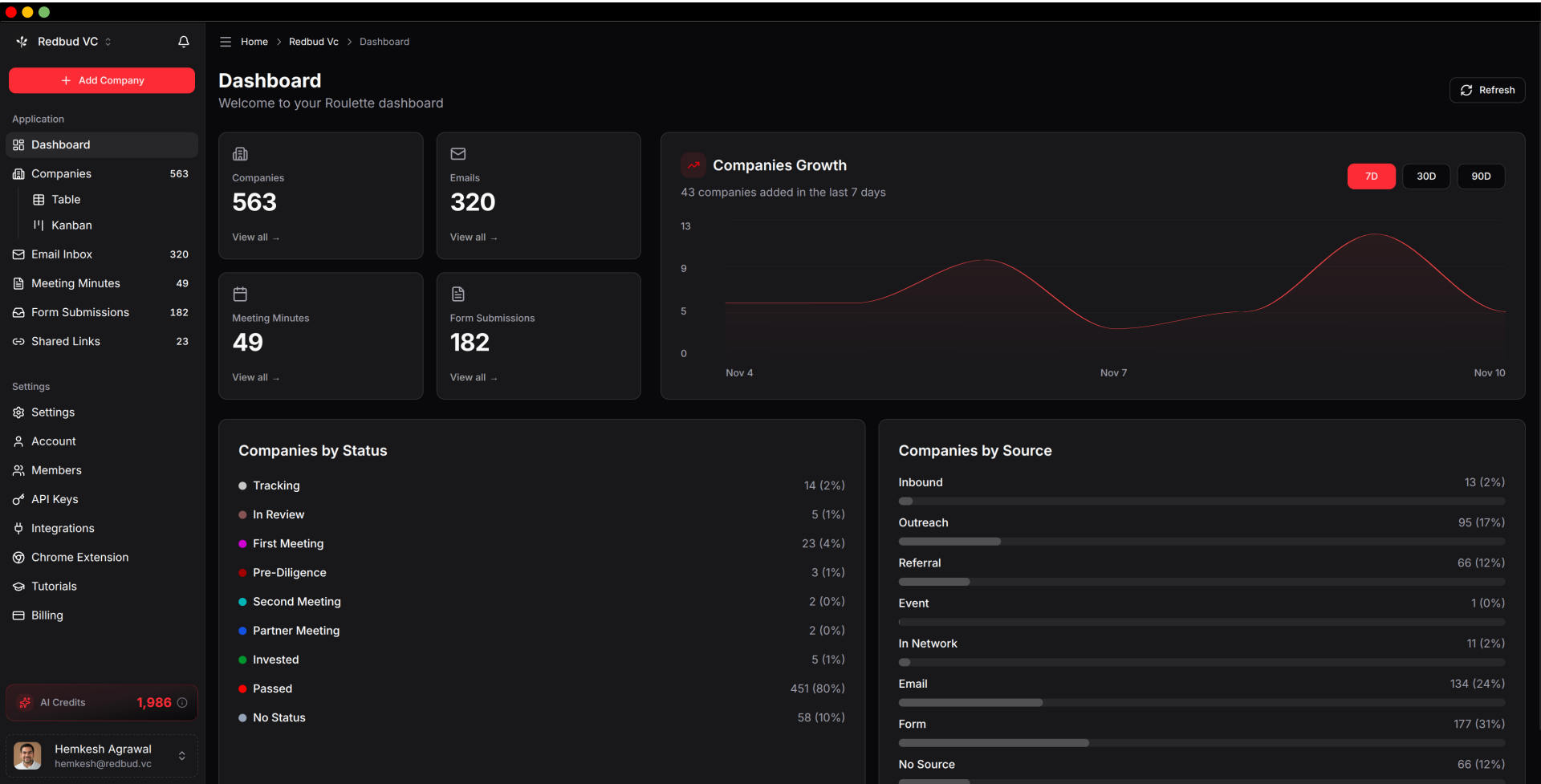Expand the Hemkesh Agrawal account menu

[x=180, y=755]
